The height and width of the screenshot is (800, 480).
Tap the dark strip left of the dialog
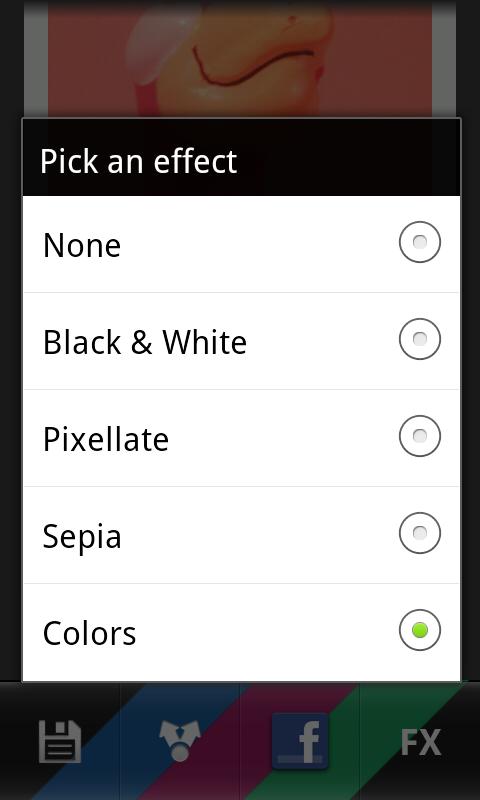coord(11,398)
